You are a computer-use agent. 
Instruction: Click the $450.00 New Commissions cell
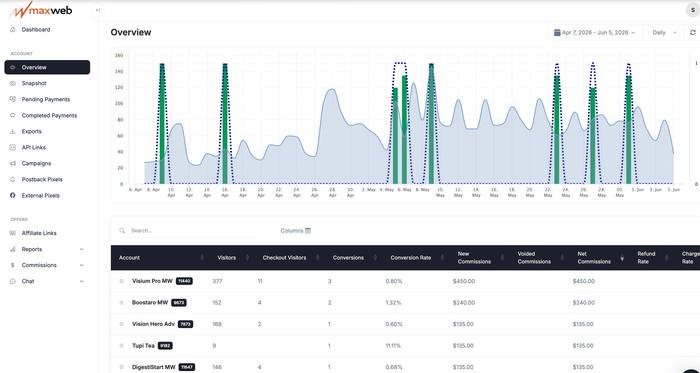coord(463,281)
